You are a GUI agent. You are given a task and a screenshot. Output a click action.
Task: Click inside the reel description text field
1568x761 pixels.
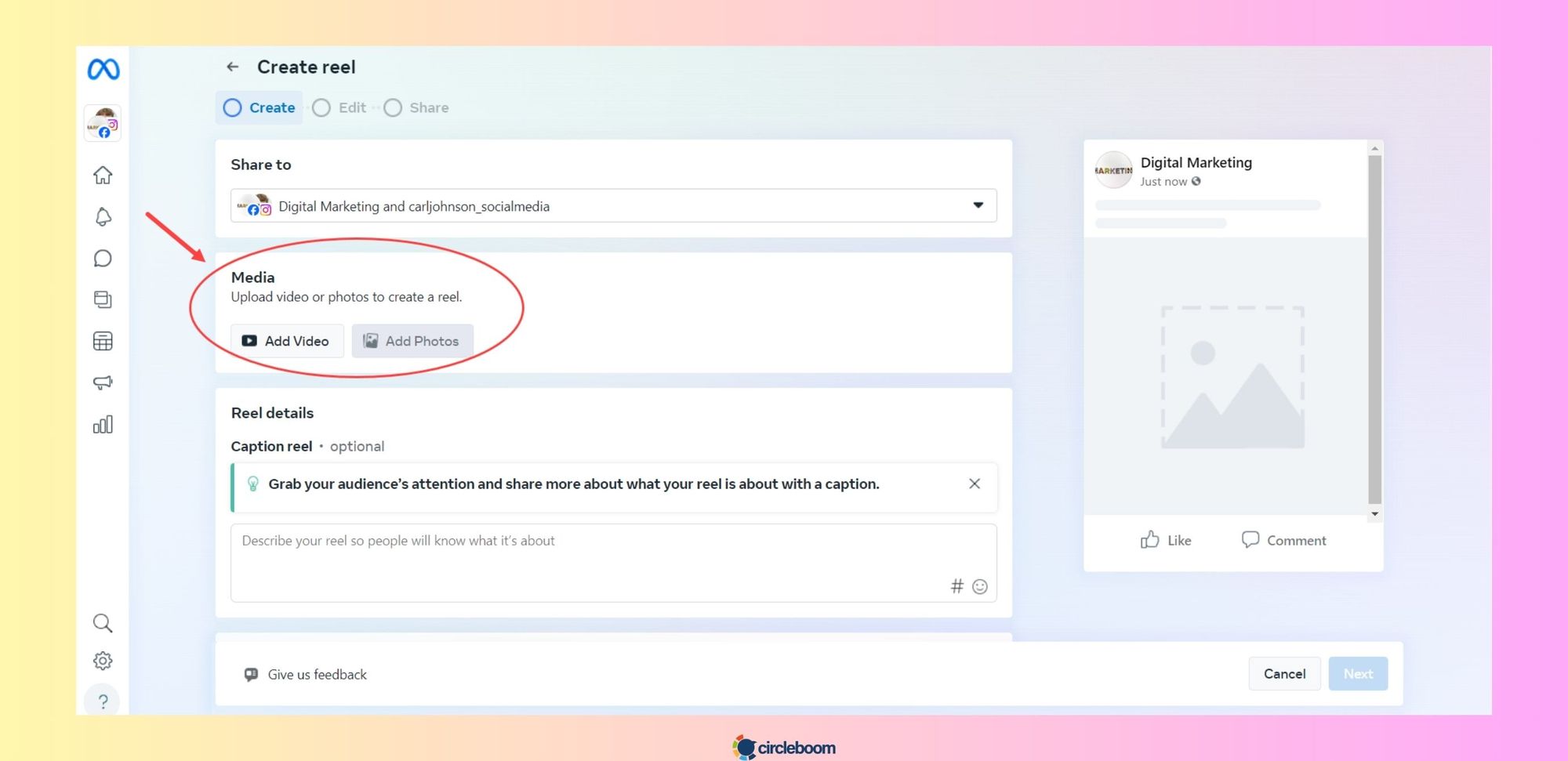coord(549,549)
